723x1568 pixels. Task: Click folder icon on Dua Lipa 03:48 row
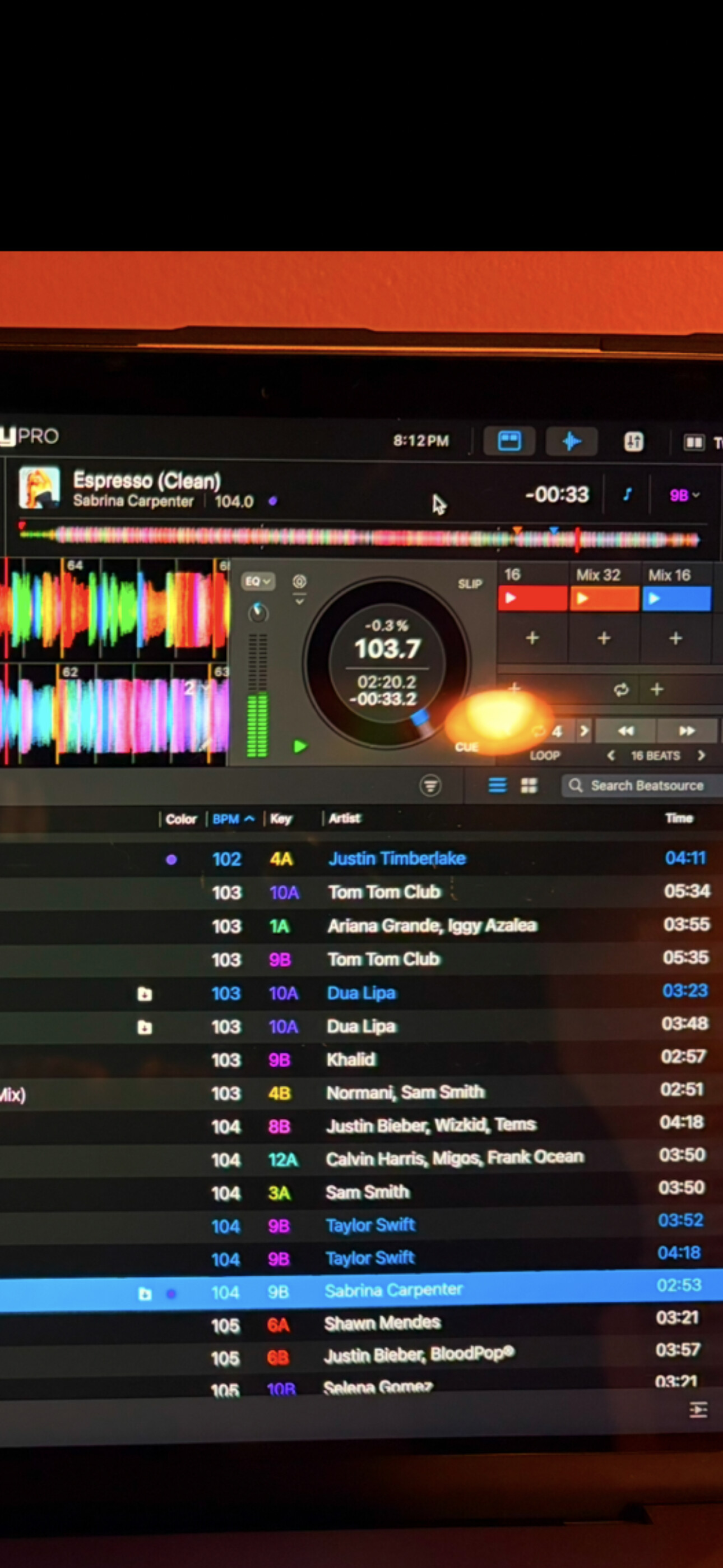[144, 1027]
